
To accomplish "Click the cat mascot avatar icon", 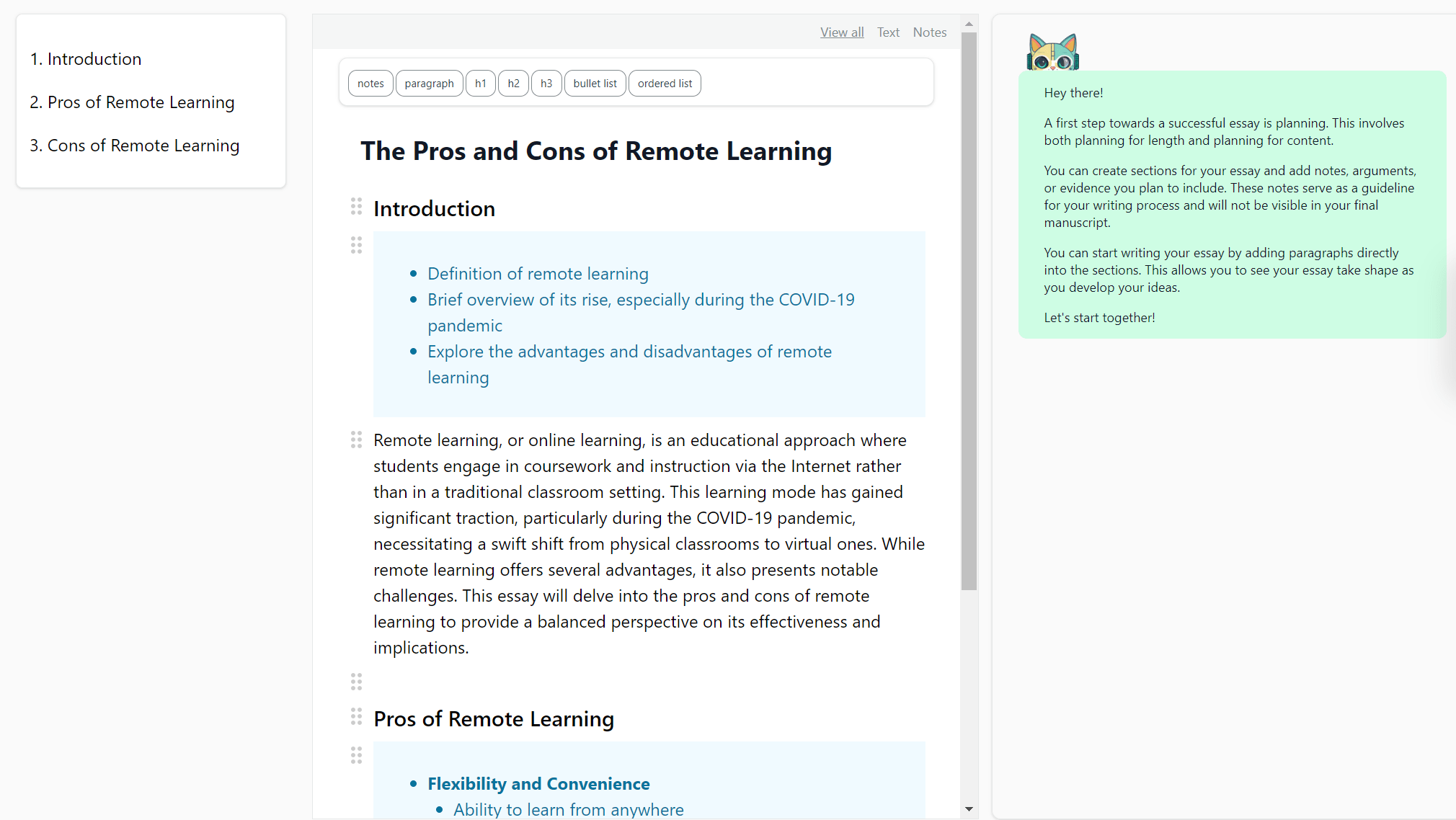I will [1052, 52].
